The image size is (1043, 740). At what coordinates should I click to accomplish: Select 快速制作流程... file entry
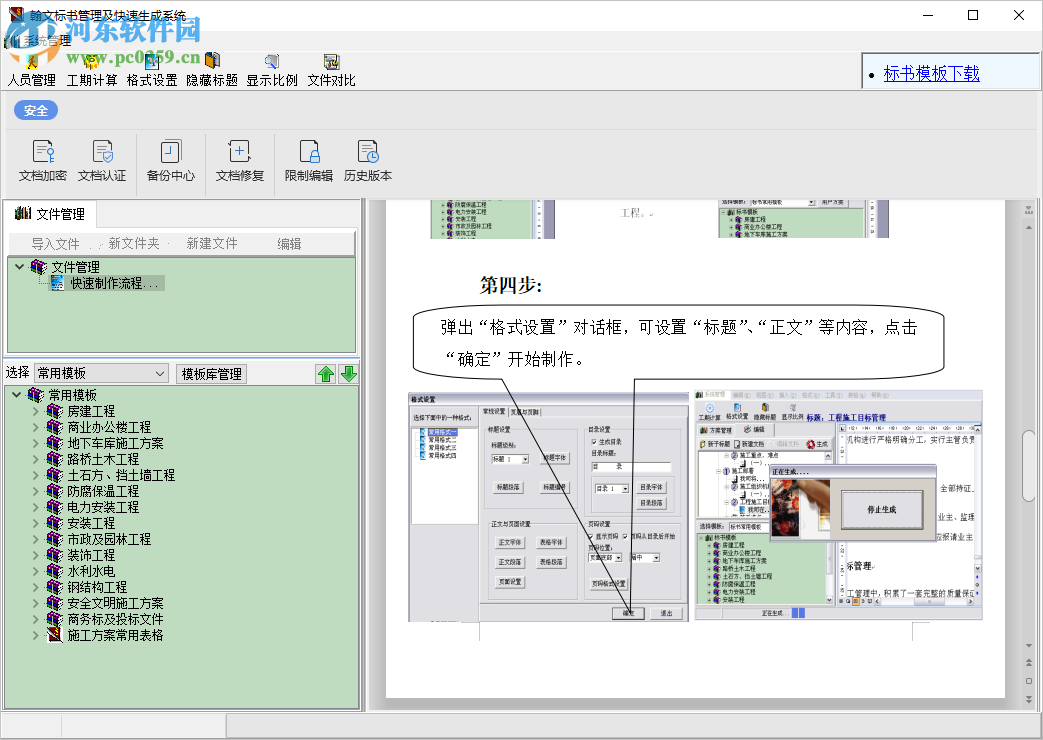[x=115, y=283]
